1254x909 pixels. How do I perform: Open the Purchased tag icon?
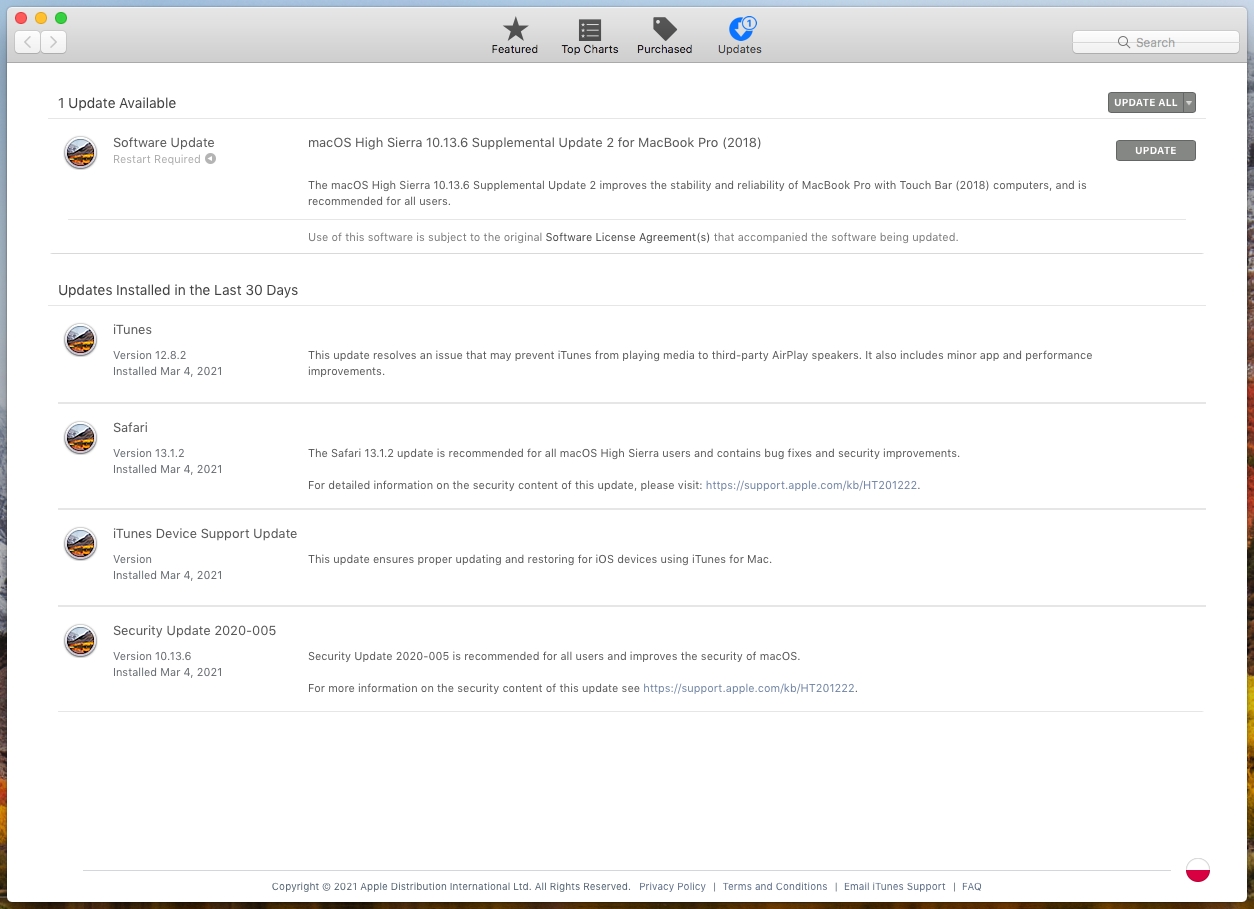664,28
